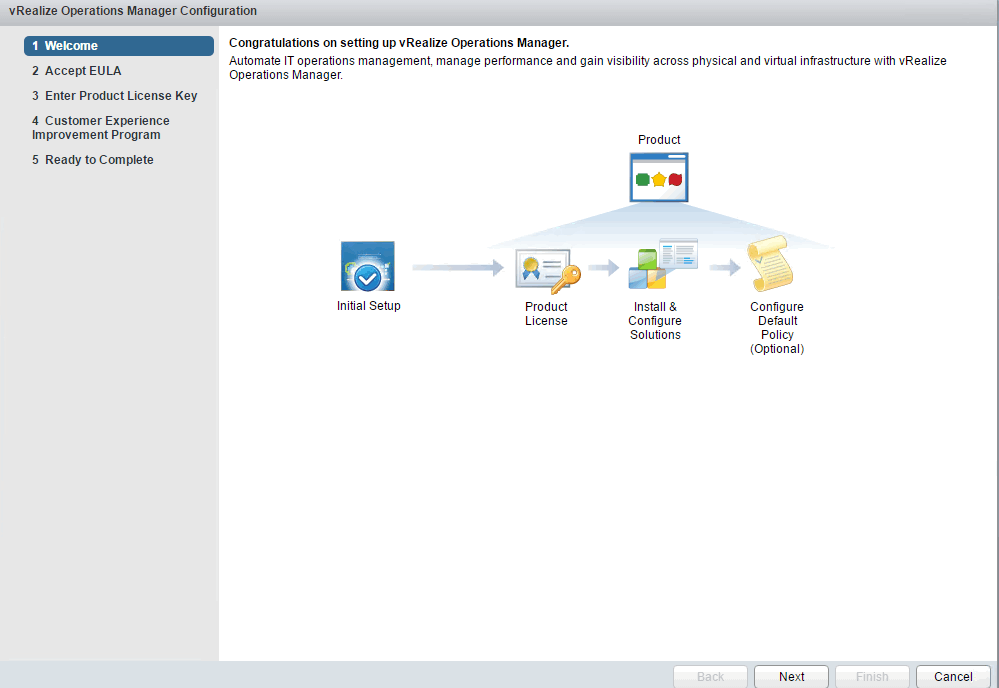Go to the Accept EULA step

click(76, 71)
